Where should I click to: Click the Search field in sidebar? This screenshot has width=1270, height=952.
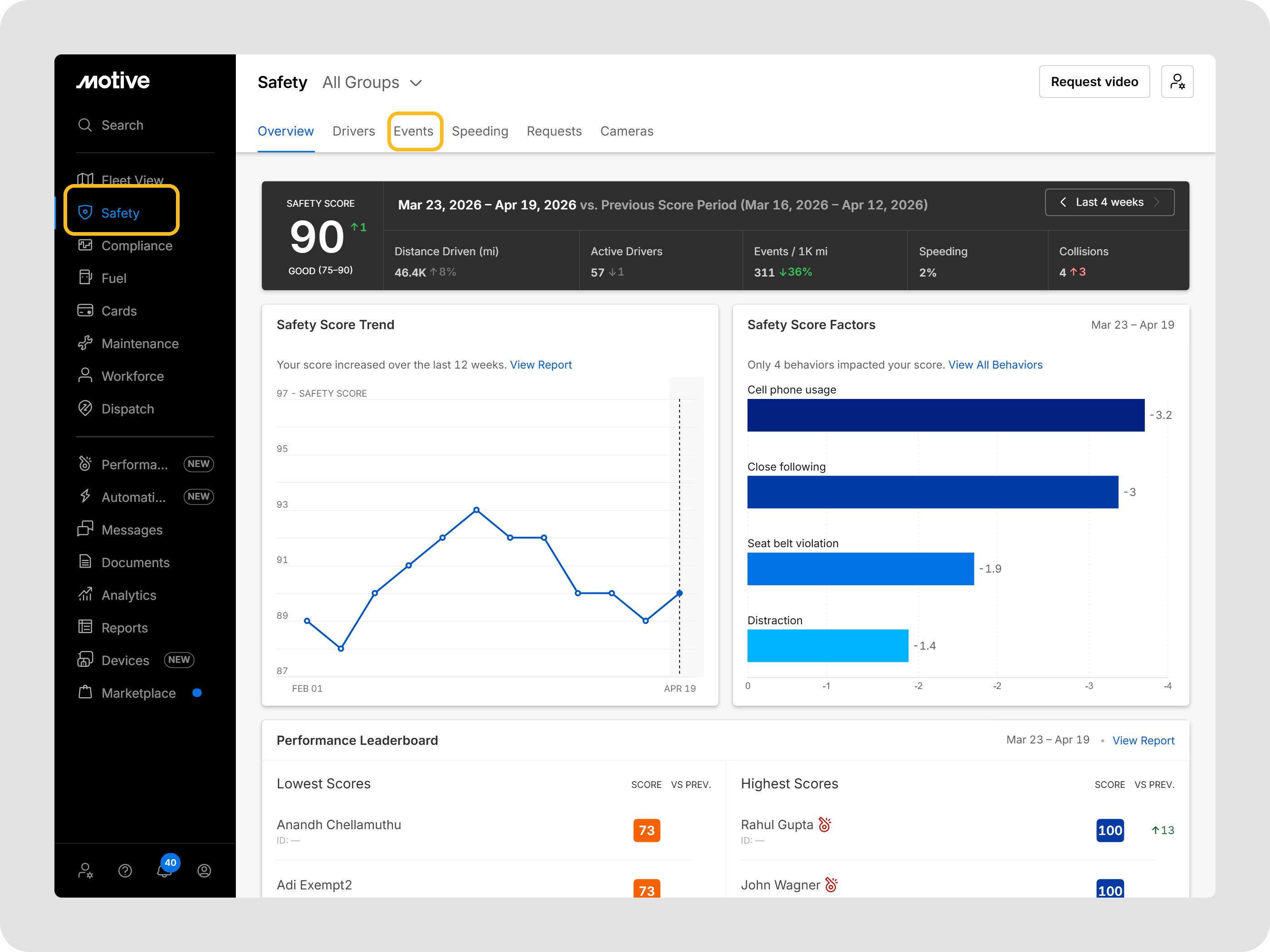point(122,125)
